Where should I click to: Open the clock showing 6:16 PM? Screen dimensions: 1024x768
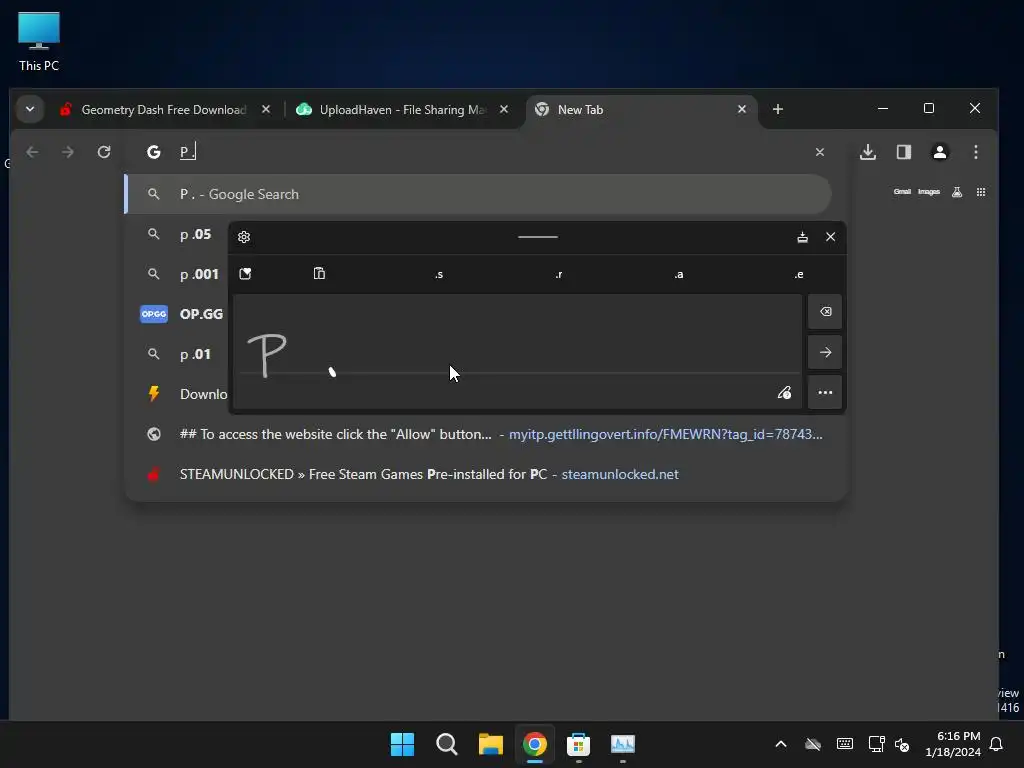coord(953,744)
